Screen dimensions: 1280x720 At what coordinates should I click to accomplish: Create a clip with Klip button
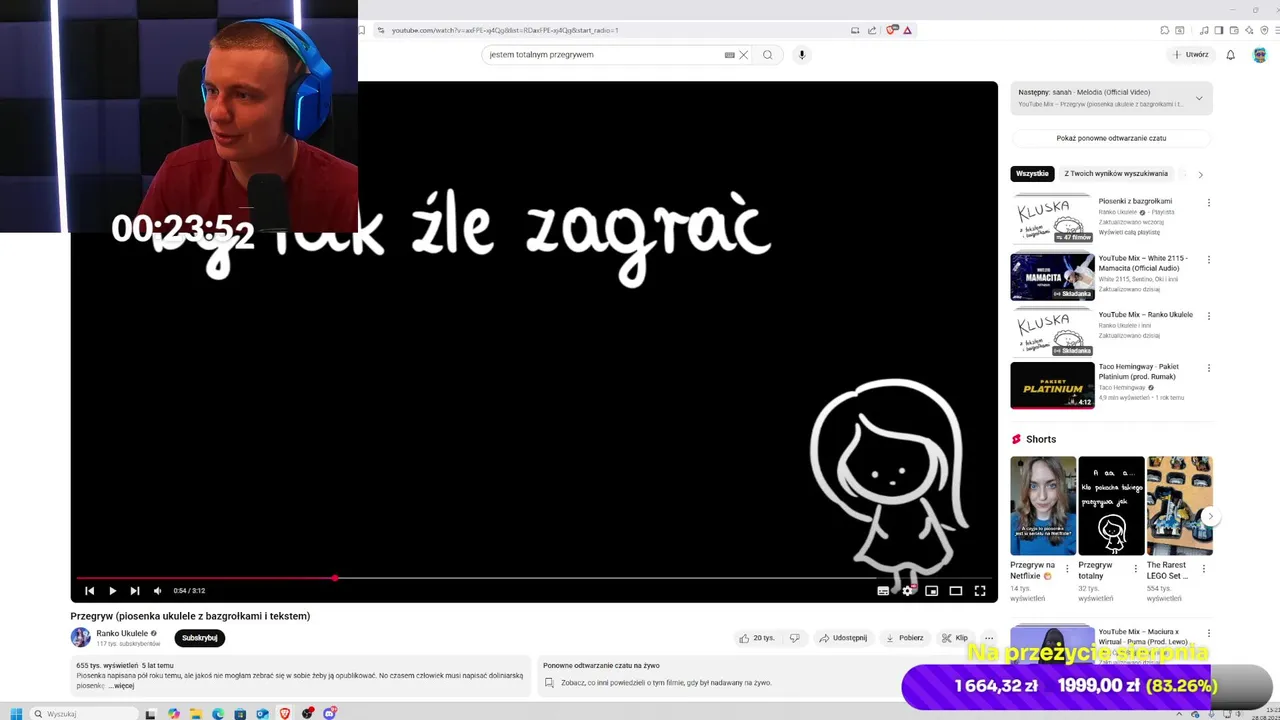click(x=955, y=638)
